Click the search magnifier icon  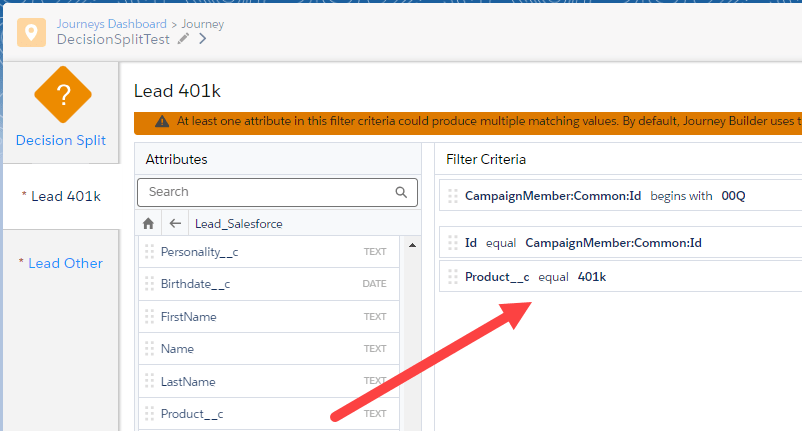click(x=402, y=192)
